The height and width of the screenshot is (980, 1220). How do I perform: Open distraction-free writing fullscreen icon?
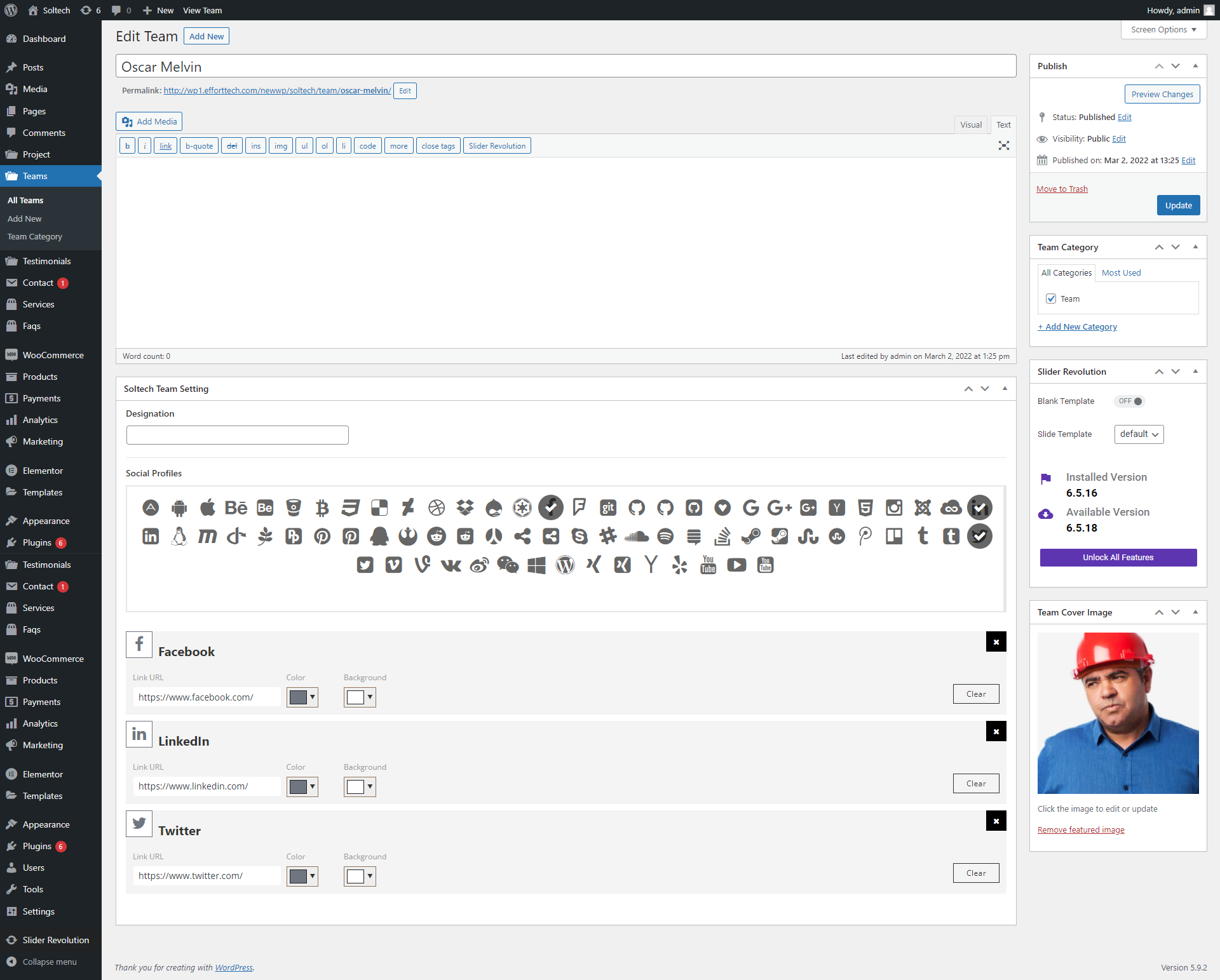[1003, 145]
